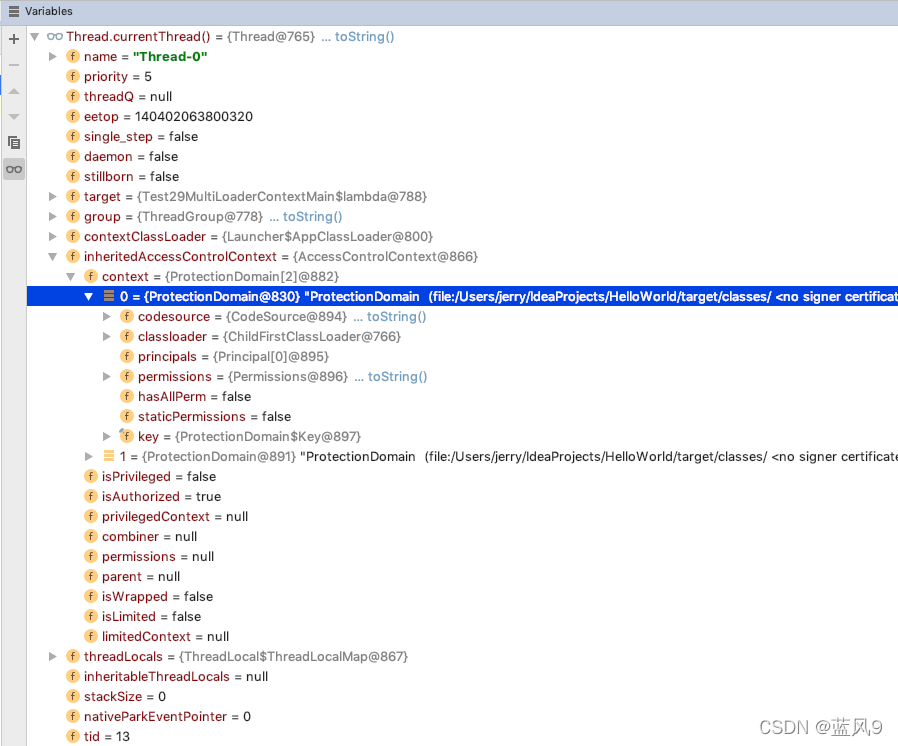Expand the target tree node
The image size is (898, 746).
click(52, 196)
